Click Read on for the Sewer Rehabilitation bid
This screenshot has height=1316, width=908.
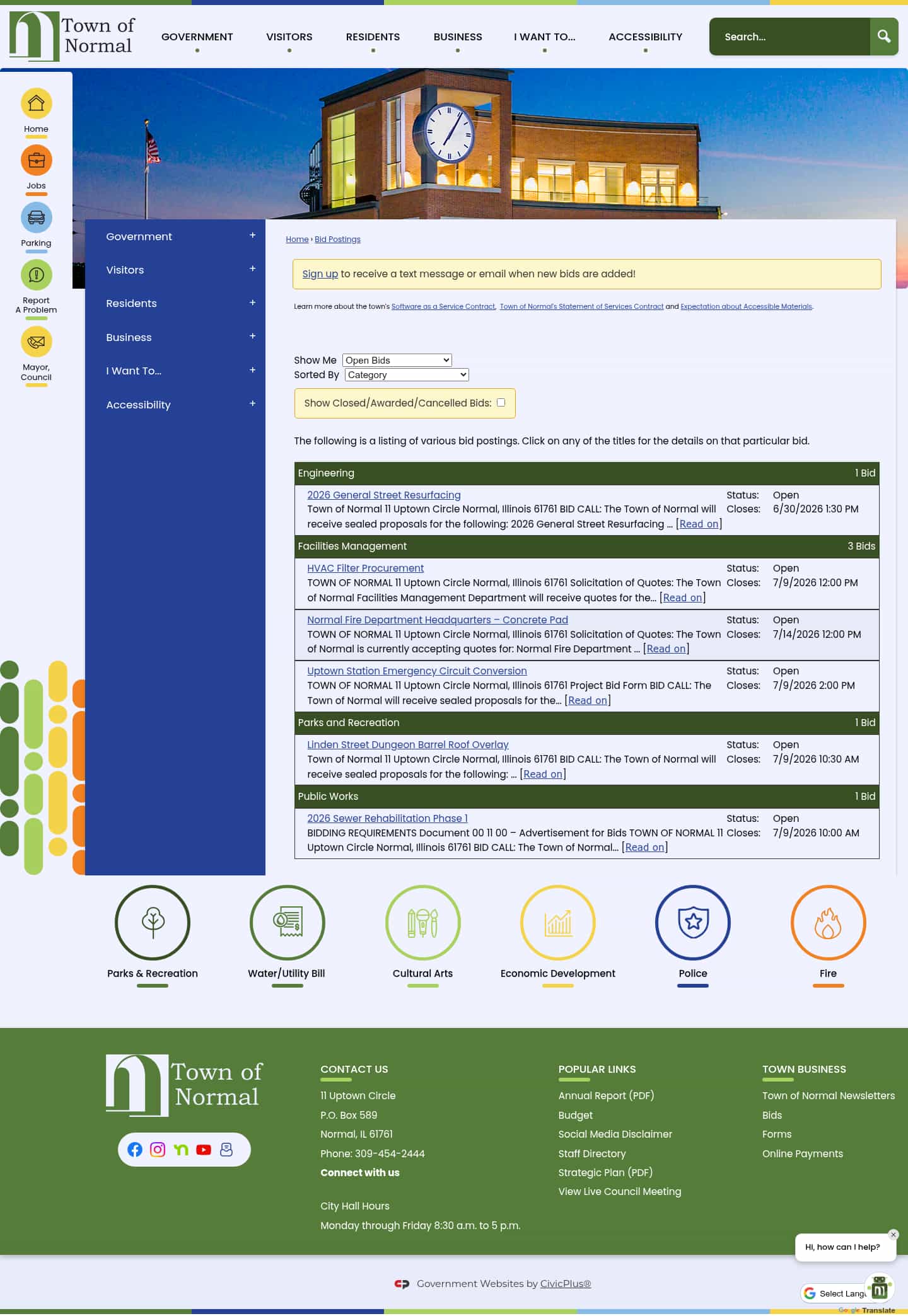pyautogui.click(x=644, y=848)
